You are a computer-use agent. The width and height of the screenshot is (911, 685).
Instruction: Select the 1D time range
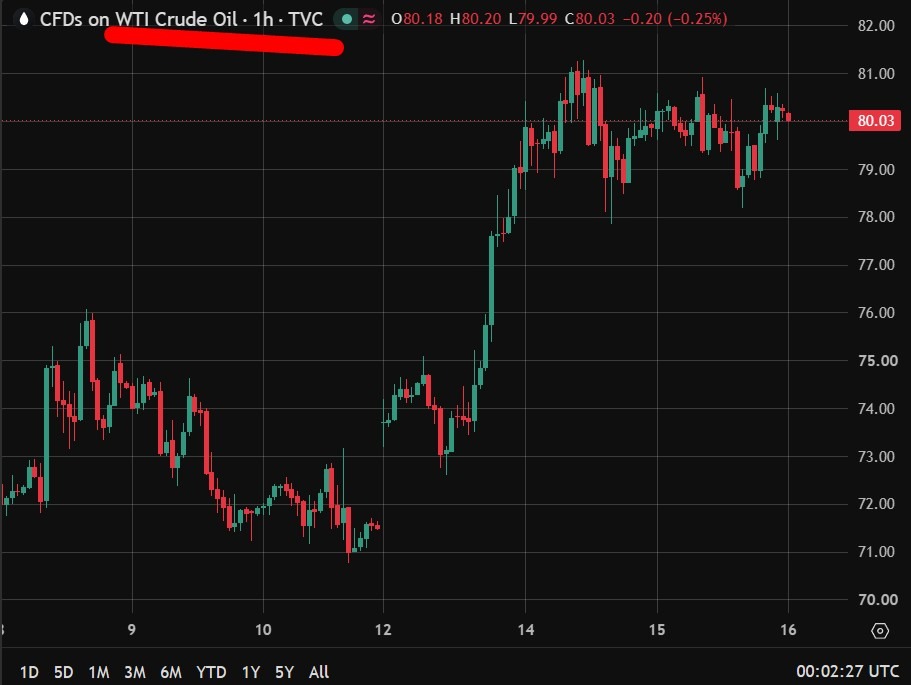point(29,672)
